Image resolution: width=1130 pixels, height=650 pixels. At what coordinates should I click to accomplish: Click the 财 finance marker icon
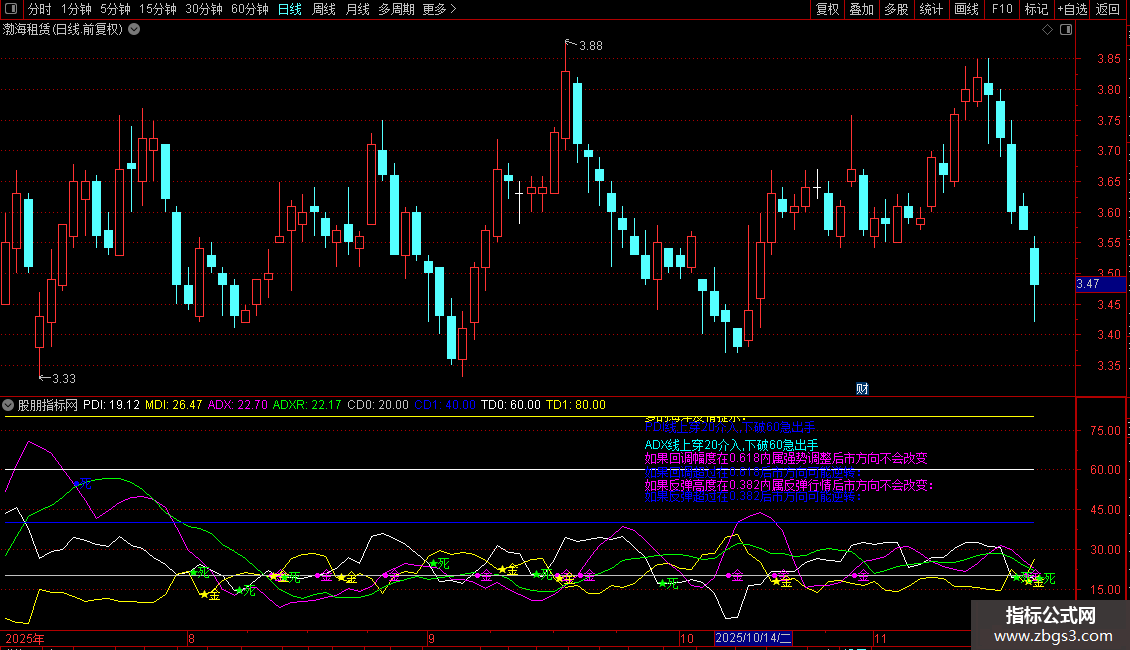tap(862, 388)
